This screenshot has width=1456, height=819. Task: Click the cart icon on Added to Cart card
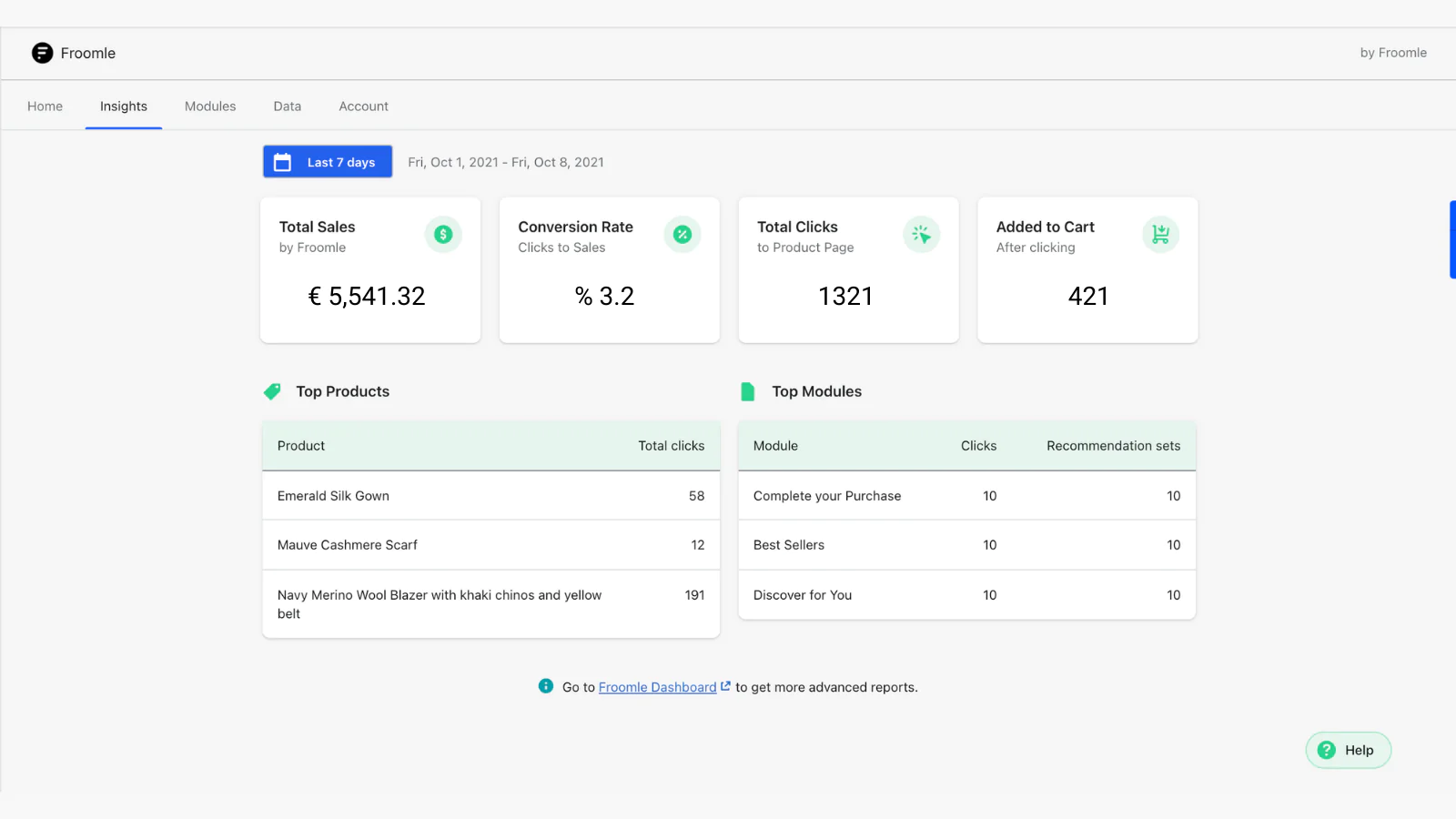tap(1160, 235)
